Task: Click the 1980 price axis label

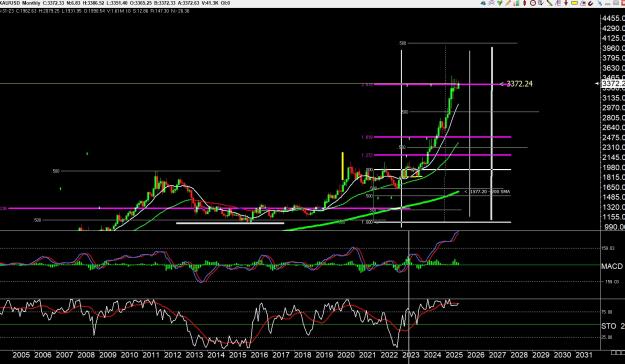Action: click(x=613, y=167)
